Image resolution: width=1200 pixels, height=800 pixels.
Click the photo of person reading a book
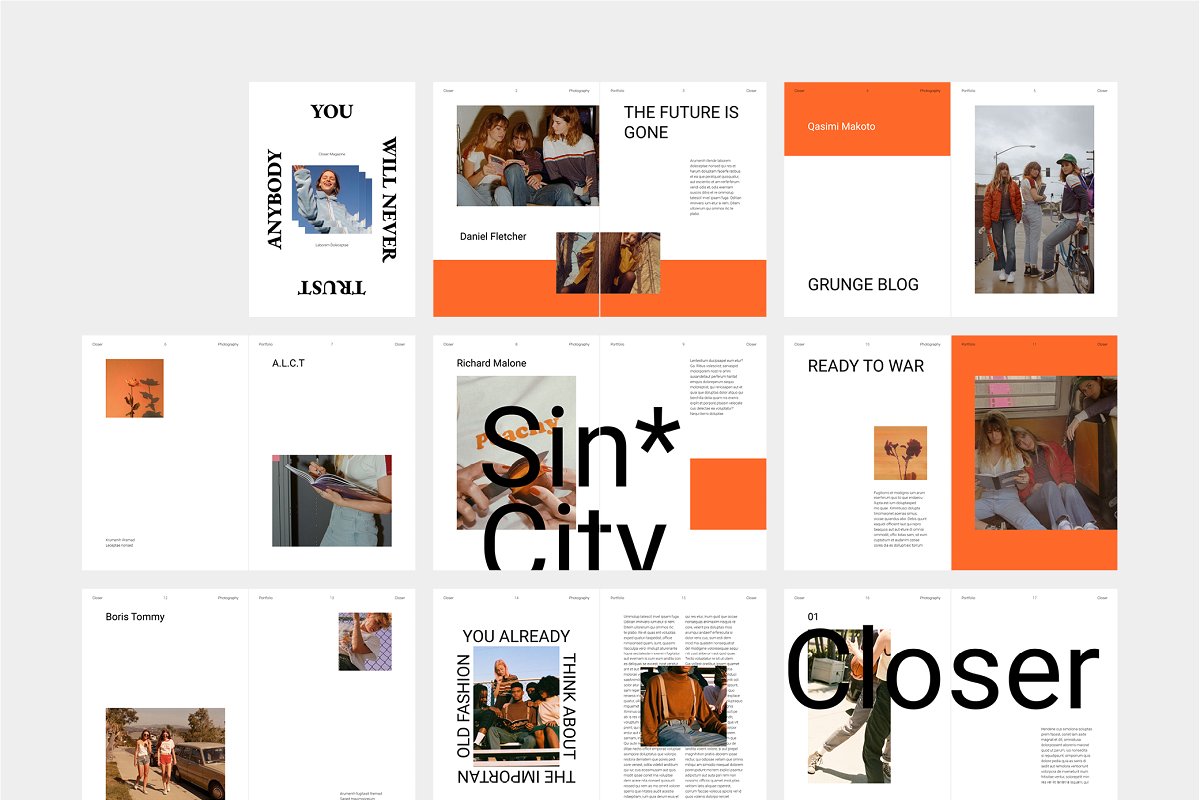[x=331, y=500]
